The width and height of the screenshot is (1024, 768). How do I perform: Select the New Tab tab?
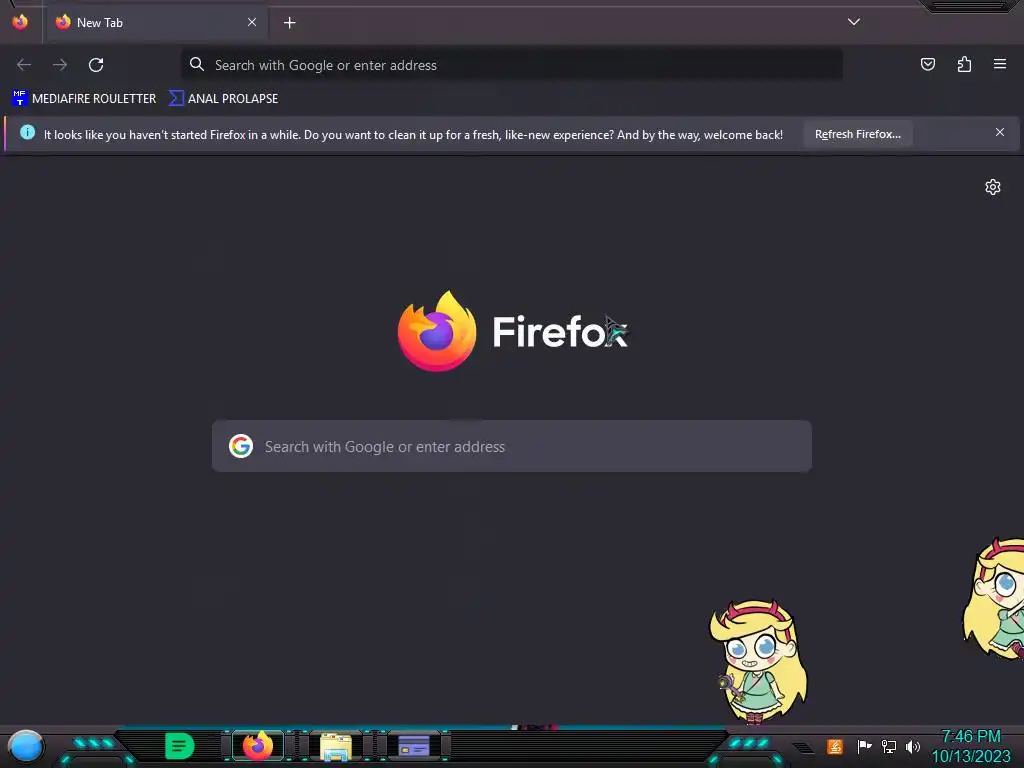click(157, 22)
